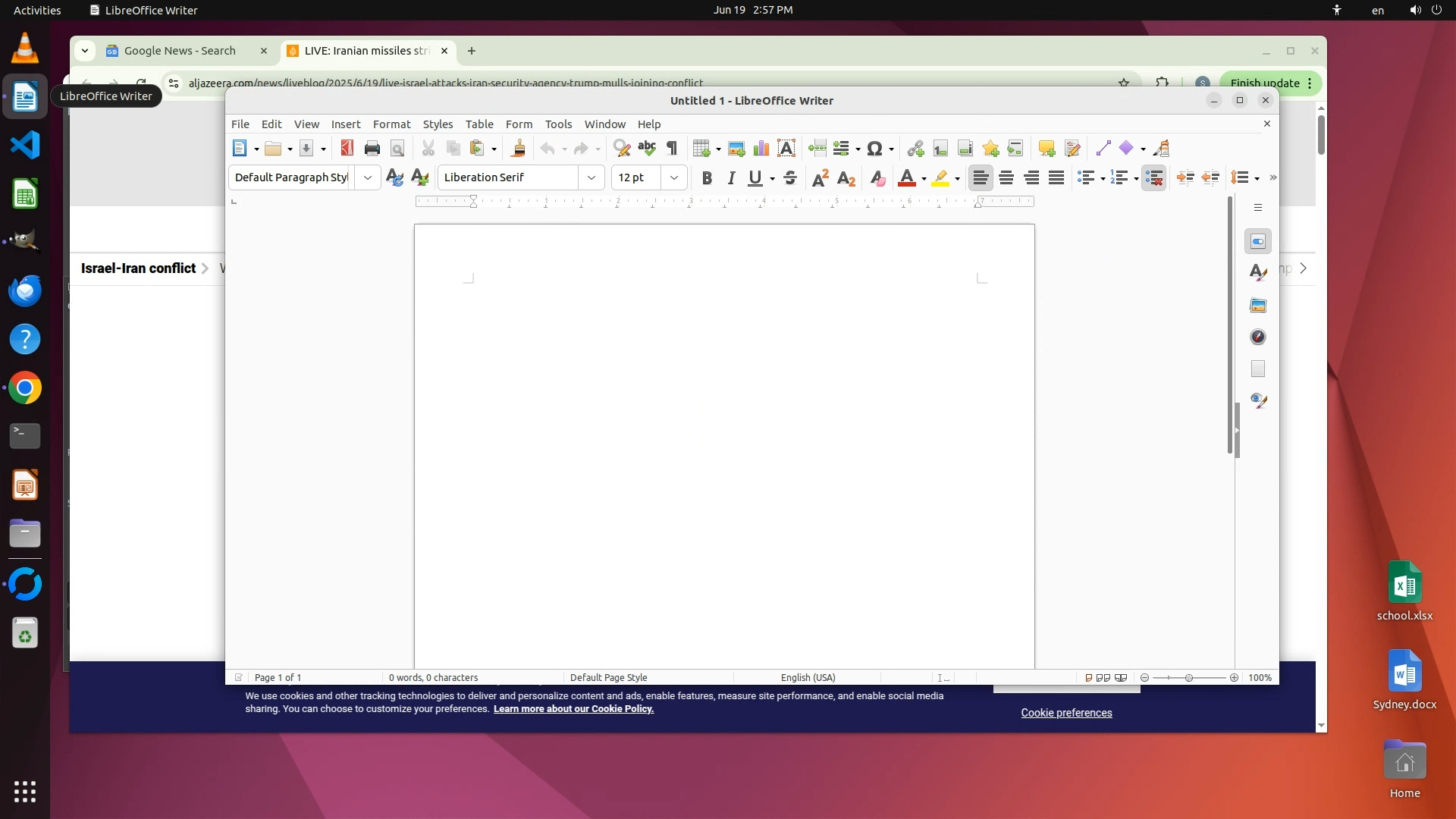Click the Insert Image icon
Image resolution: width=1456 pixels, height=819 pixels.
736,149
